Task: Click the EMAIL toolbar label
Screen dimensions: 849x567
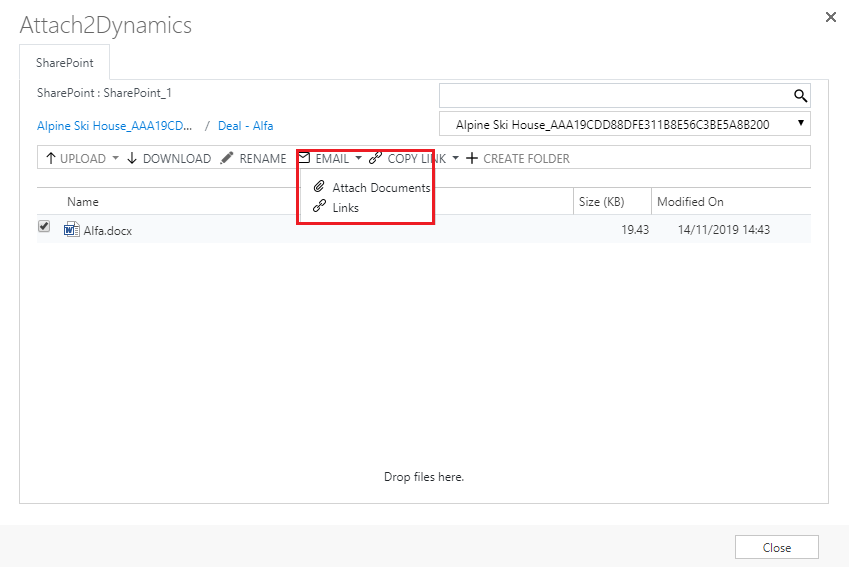Action: pyautogui.click(x=332, y=159)
